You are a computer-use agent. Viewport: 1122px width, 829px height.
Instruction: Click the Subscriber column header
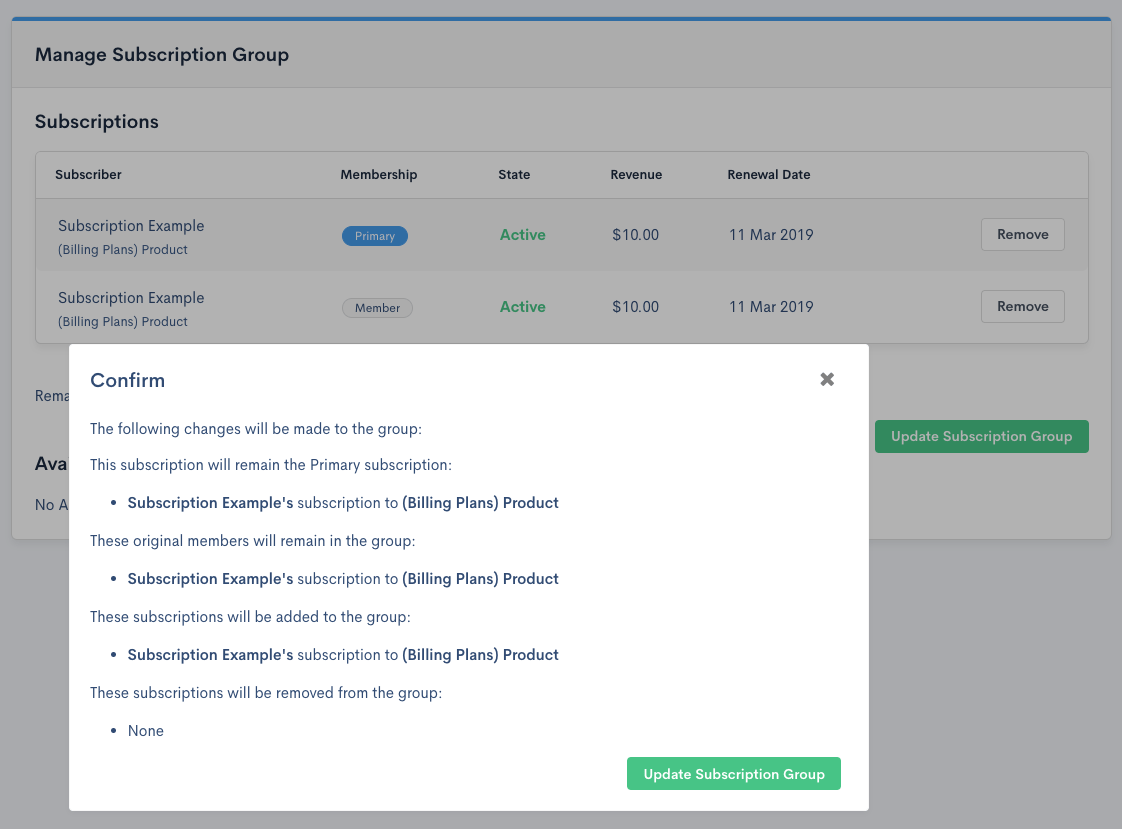click(88, 174)
